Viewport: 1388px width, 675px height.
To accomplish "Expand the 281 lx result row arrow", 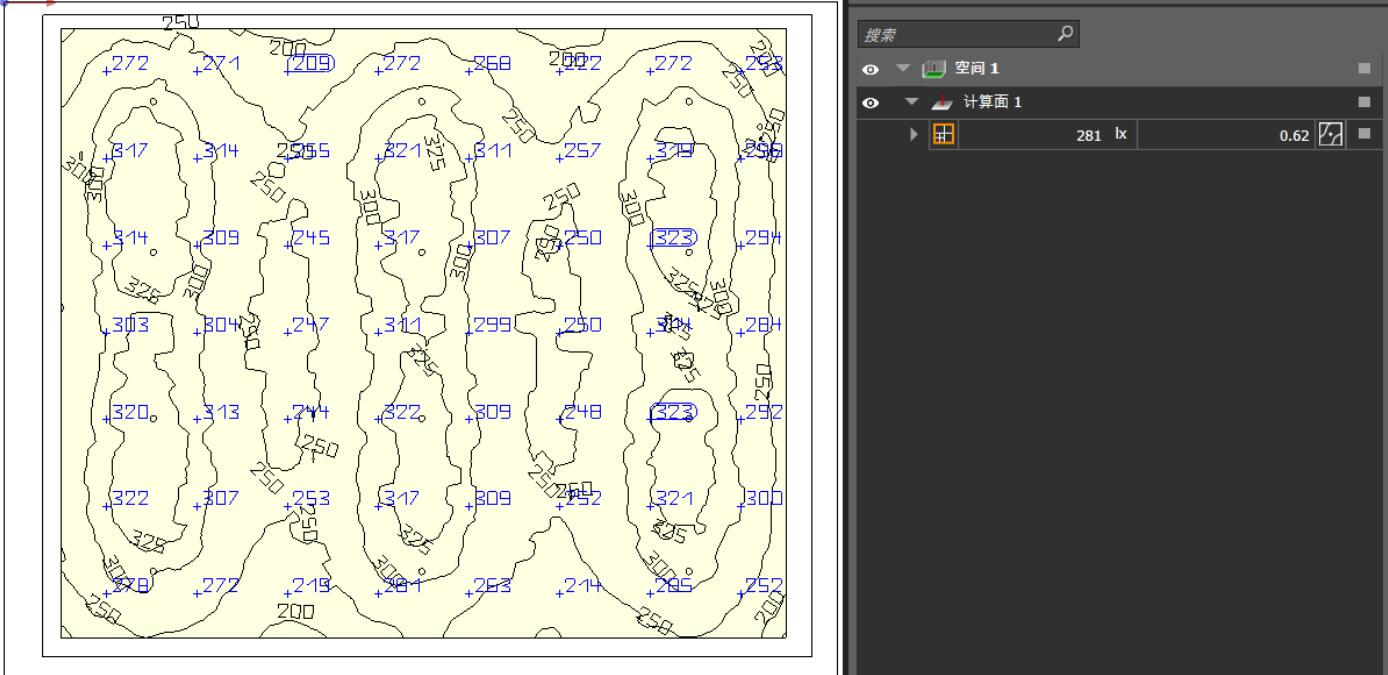I will click(x=913, y=135).
